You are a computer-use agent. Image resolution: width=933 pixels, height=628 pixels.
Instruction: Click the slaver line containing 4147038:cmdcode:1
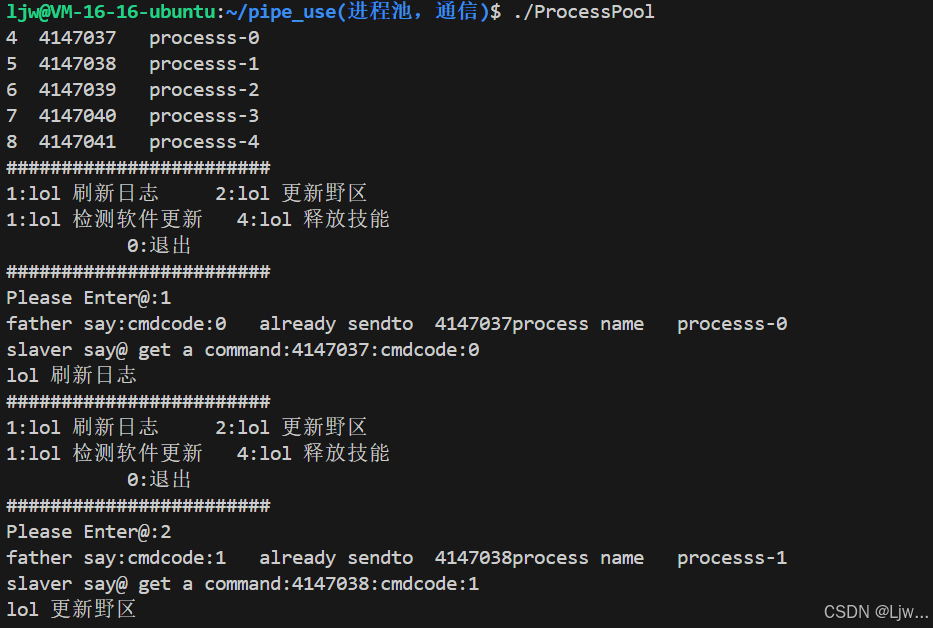[243, 584]
